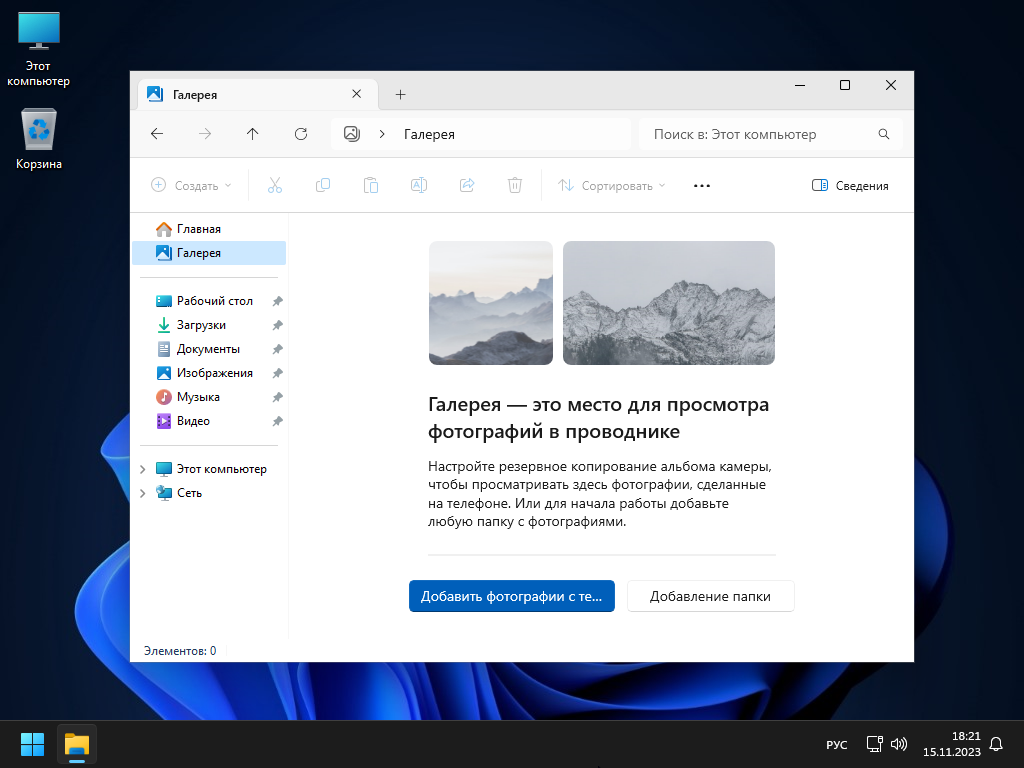Click the Добавление папки button

(710, 596)
